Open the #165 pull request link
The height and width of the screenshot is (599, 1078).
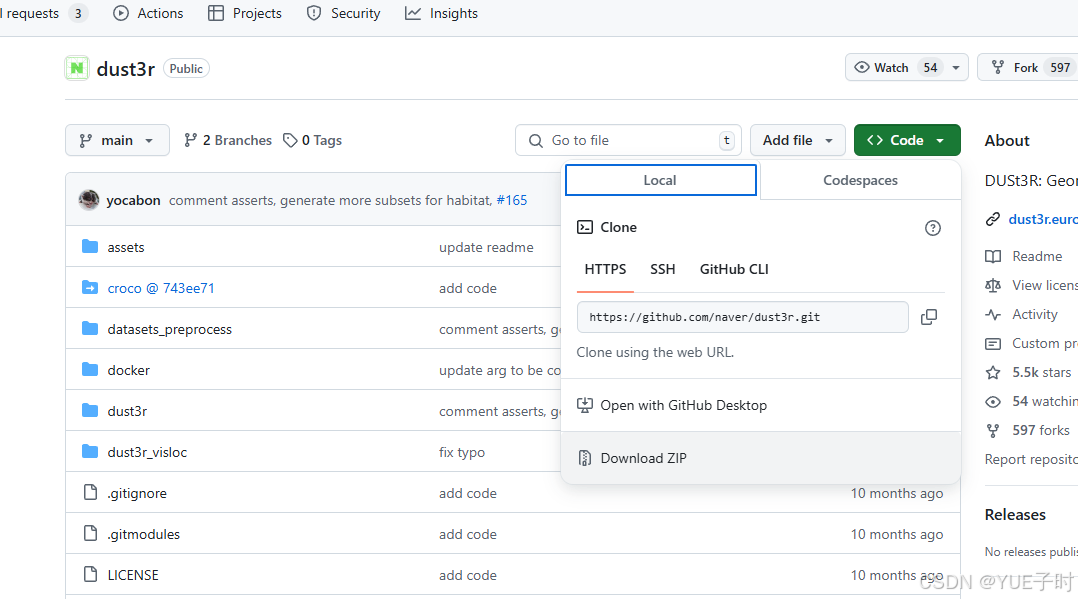pyautogui.click(x=512, y=200)
